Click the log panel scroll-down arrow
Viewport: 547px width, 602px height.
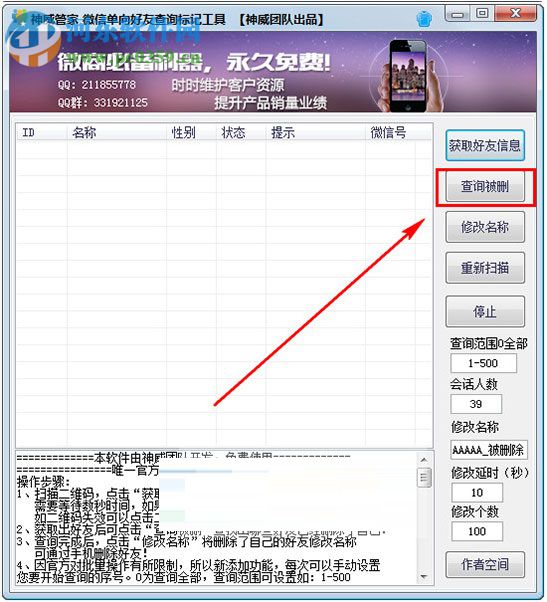tap(424, 576)
